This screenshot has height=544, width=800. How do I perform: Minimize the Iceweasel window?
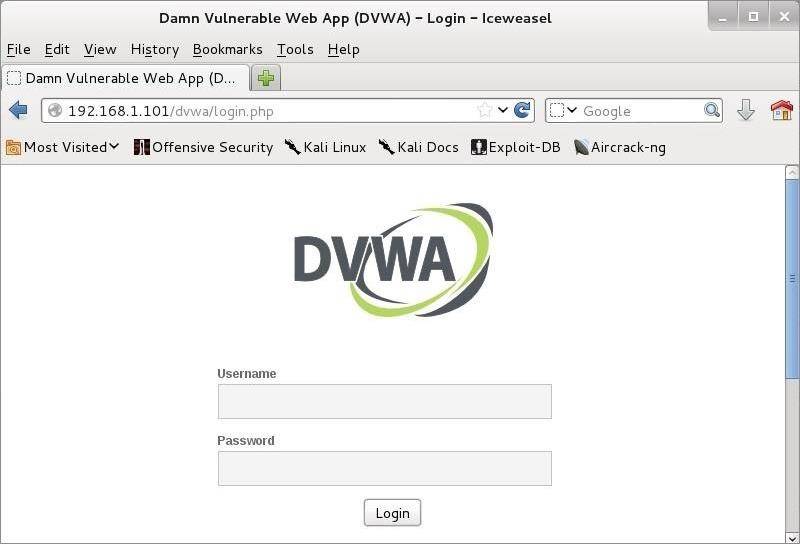pos(722,18)
